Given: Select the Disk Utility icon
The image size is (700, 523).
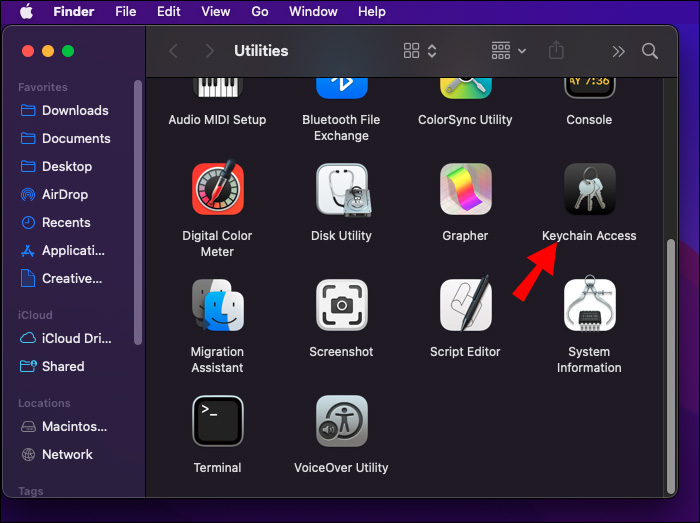Looking at the screenshot, I should tap(342, 190).
